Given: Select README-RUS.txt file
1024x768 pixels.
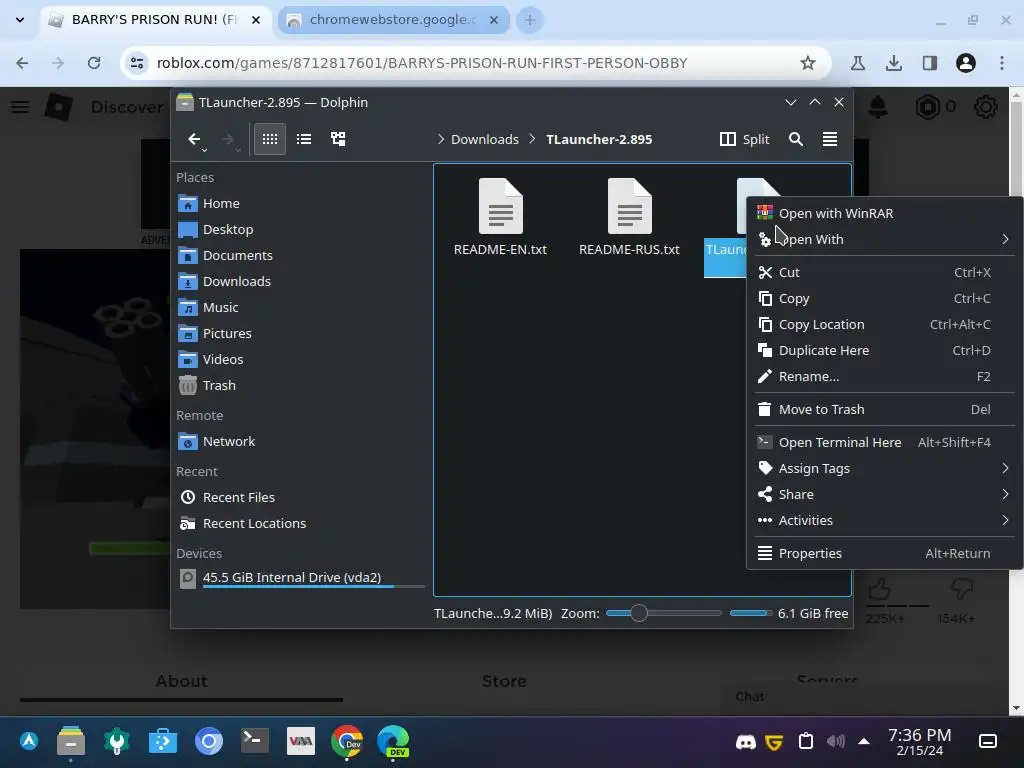Looking at the screenshot, I should click(x=629, y=217).
